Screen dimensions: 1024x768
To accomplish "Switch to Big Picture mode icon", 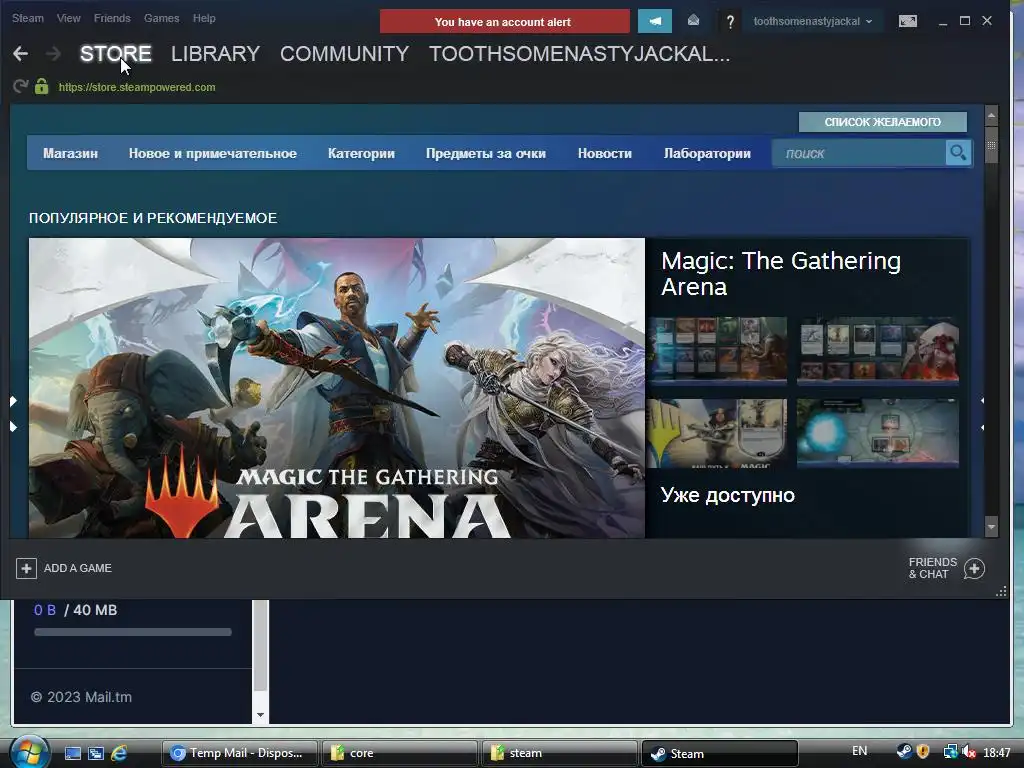I will click(x=908, y=21).
